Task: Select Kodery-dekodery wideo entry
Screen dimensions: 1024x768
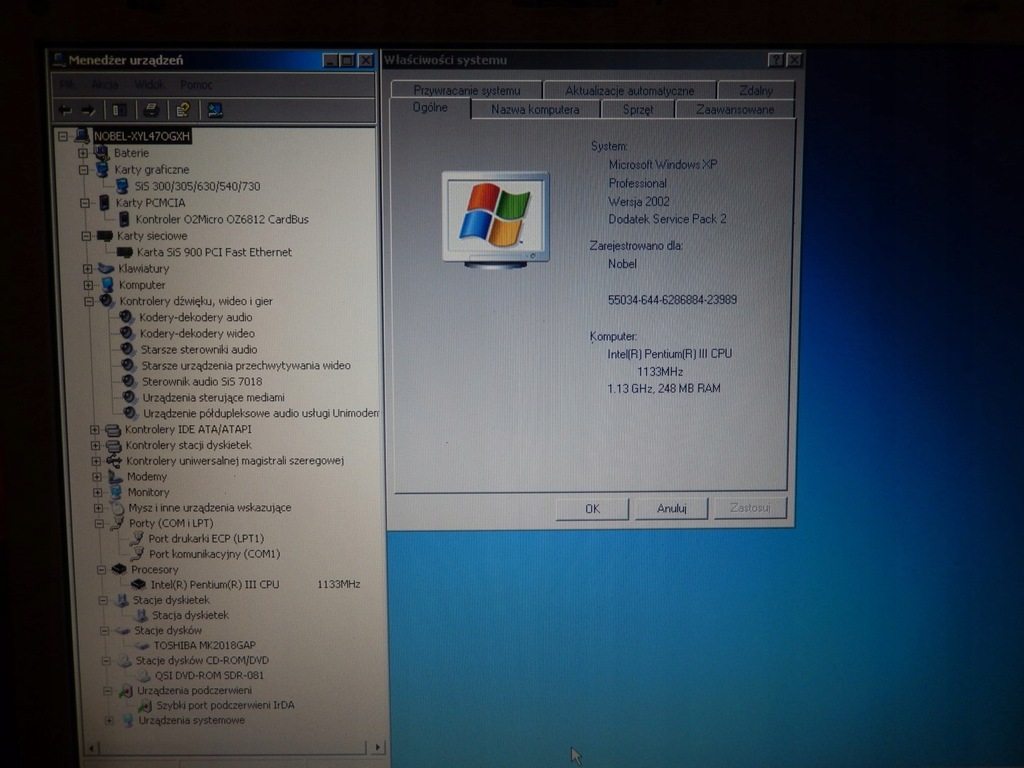Action: coord(197,333)
